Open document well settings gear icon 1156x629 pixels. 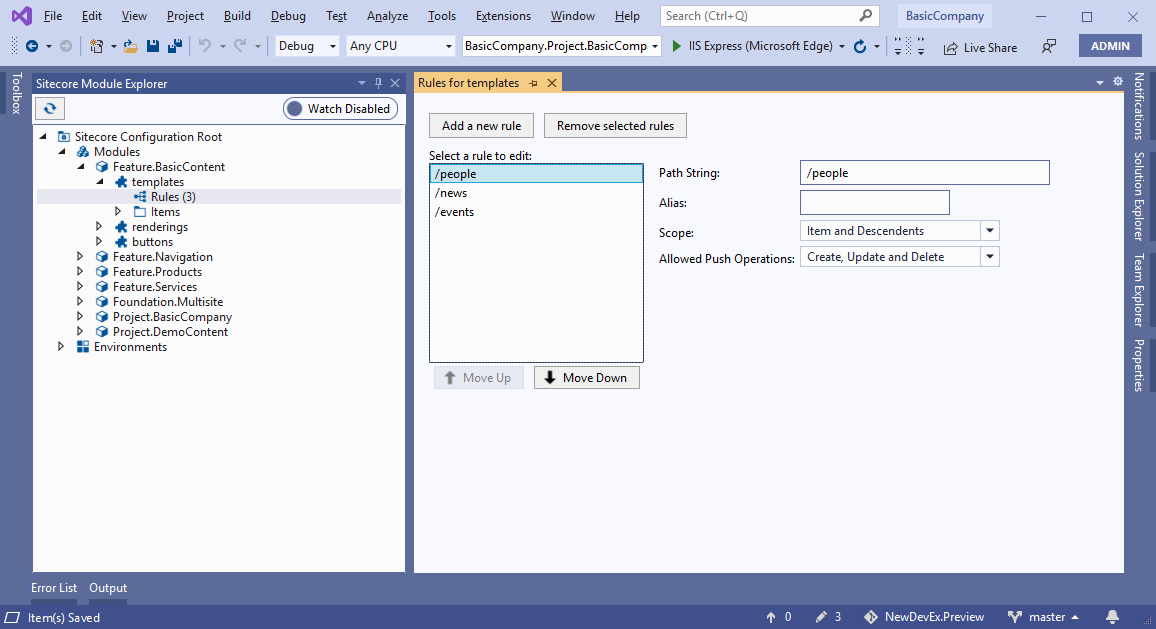point(1118,81)
